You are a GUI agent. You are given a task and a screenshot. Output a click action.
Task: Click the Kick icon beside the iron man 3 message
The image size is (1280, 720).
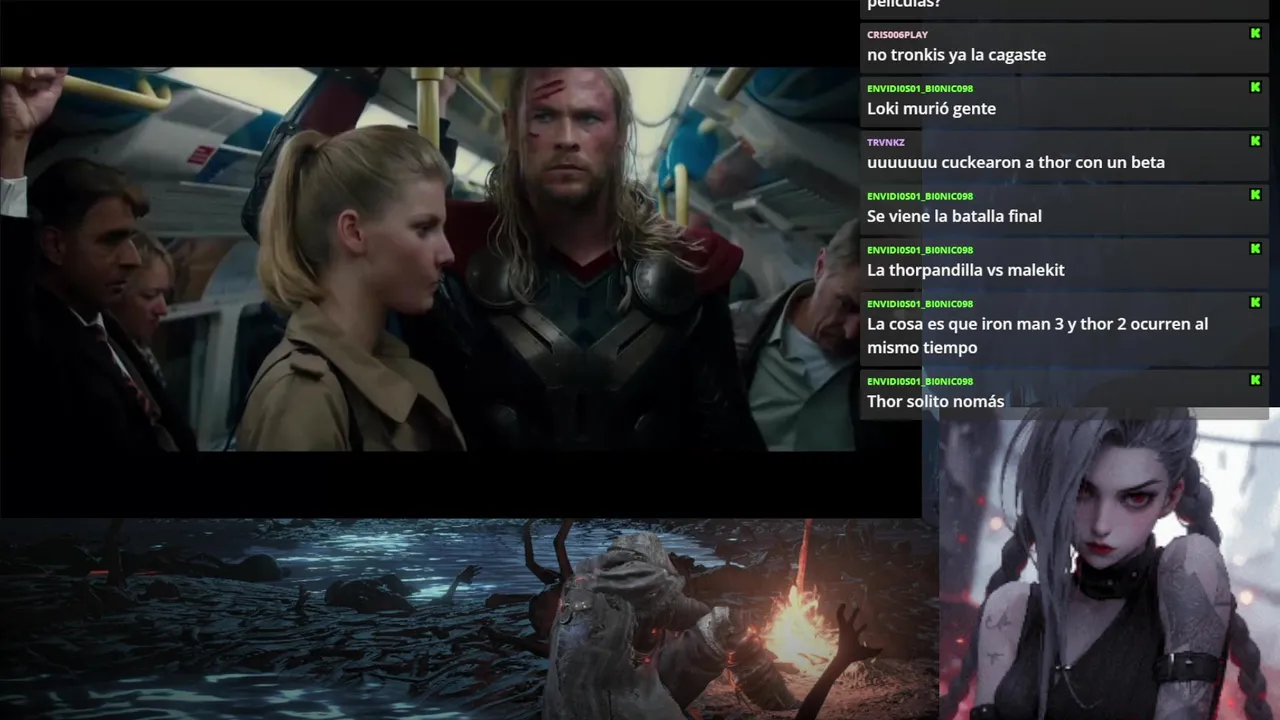(x=1255, y=302)
